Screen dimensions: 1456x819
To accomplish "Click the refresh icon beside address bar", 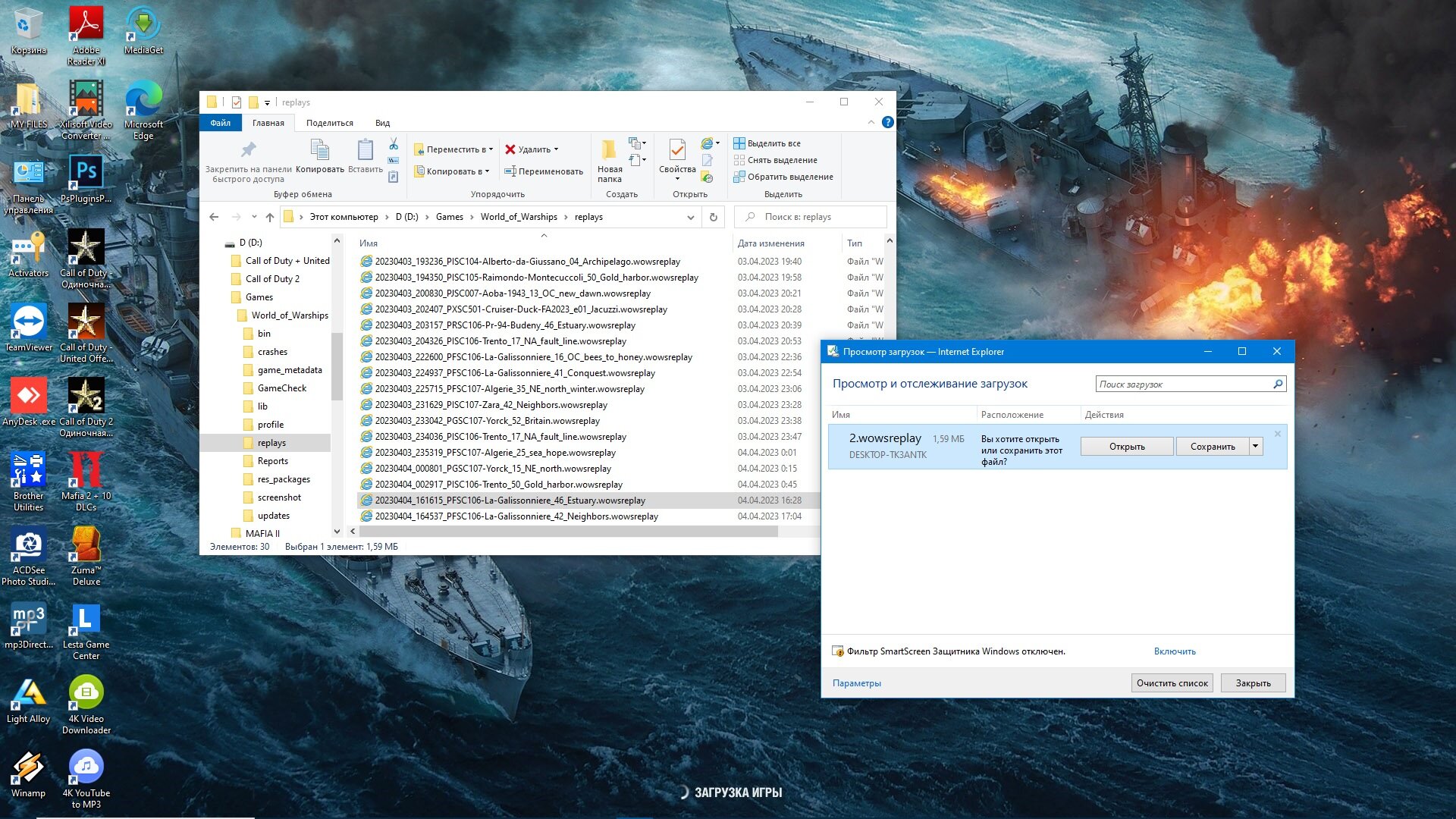I will click(x=713, y=217).
